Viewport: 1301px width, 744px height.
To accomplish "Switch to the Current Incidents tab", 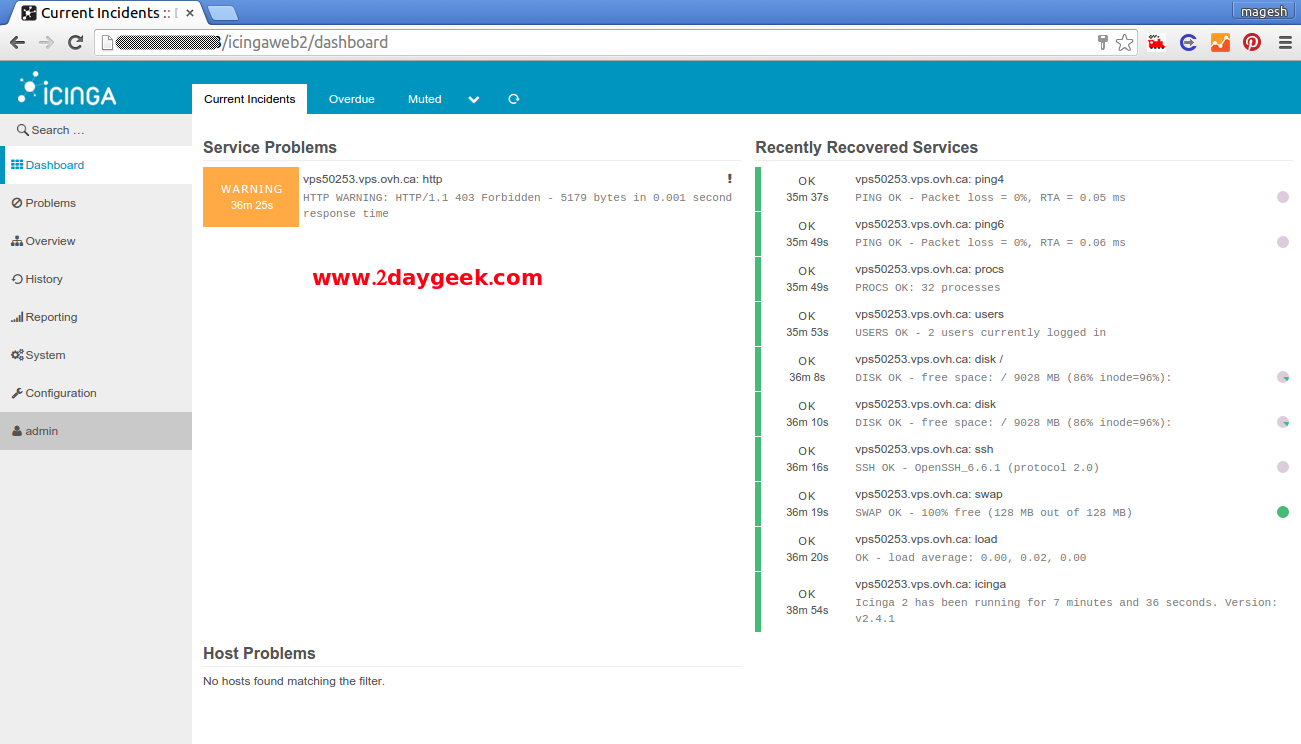I will point(250,99).
